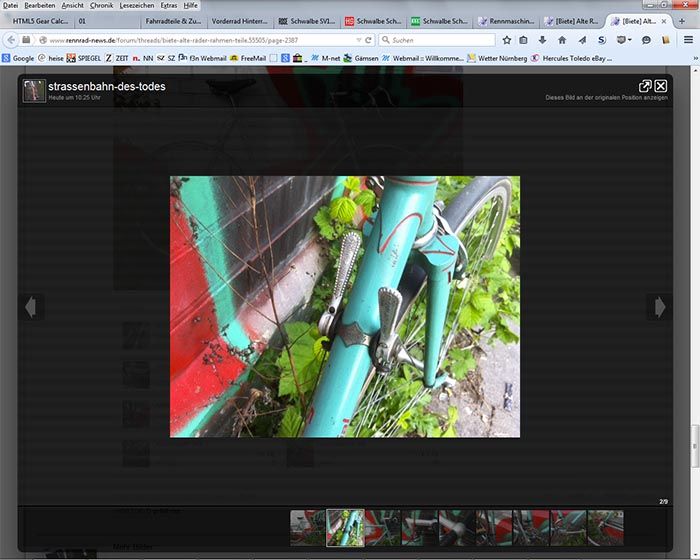Go to the previous image in lightbox

tap(31, 307)
